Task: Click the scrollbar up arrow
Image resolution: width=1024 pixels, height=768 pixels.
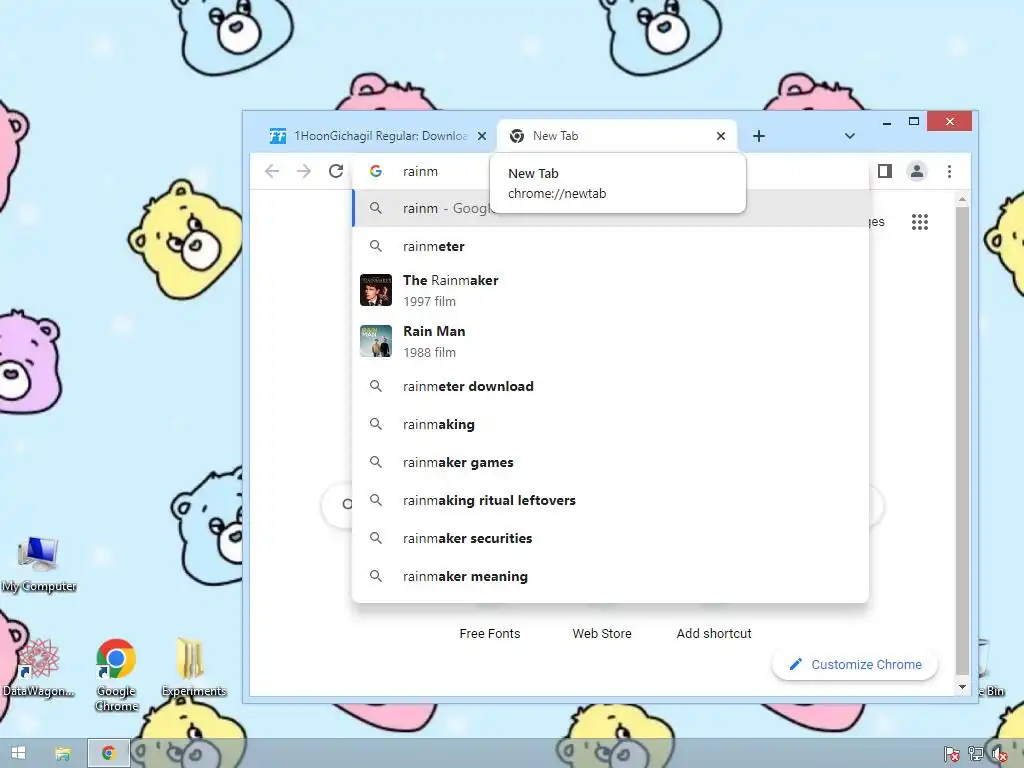Action: click(962, 199)
